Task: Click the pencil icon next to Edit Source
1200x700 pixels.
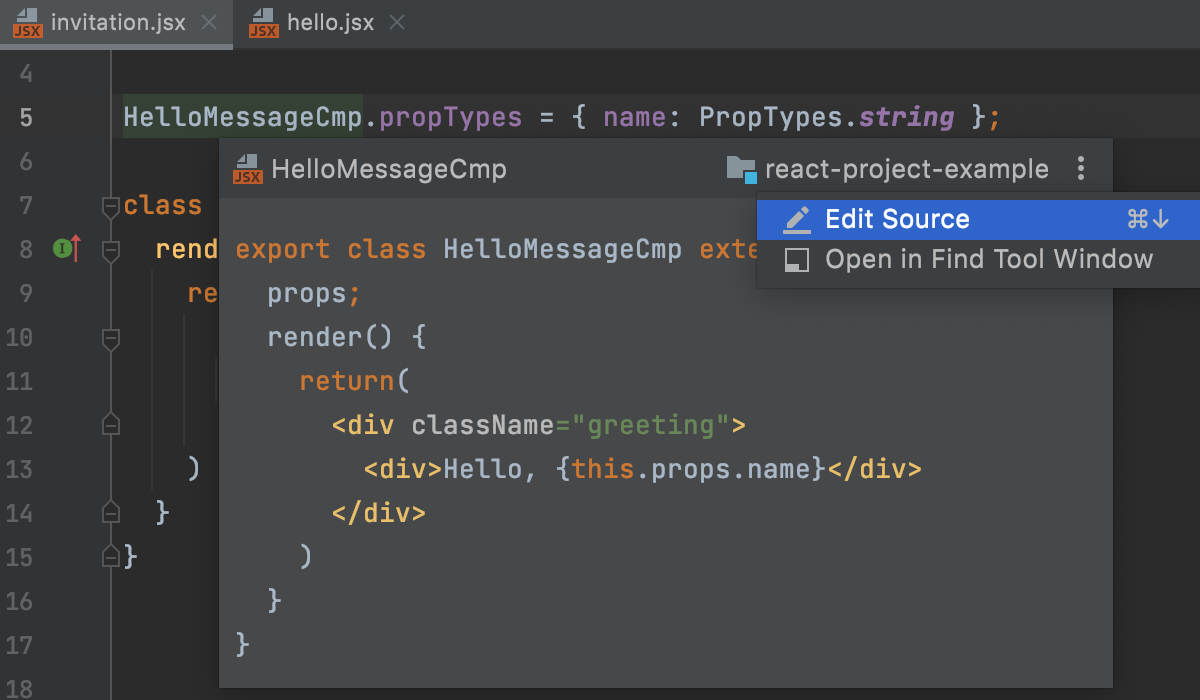Action: click(x=797, y=218)
